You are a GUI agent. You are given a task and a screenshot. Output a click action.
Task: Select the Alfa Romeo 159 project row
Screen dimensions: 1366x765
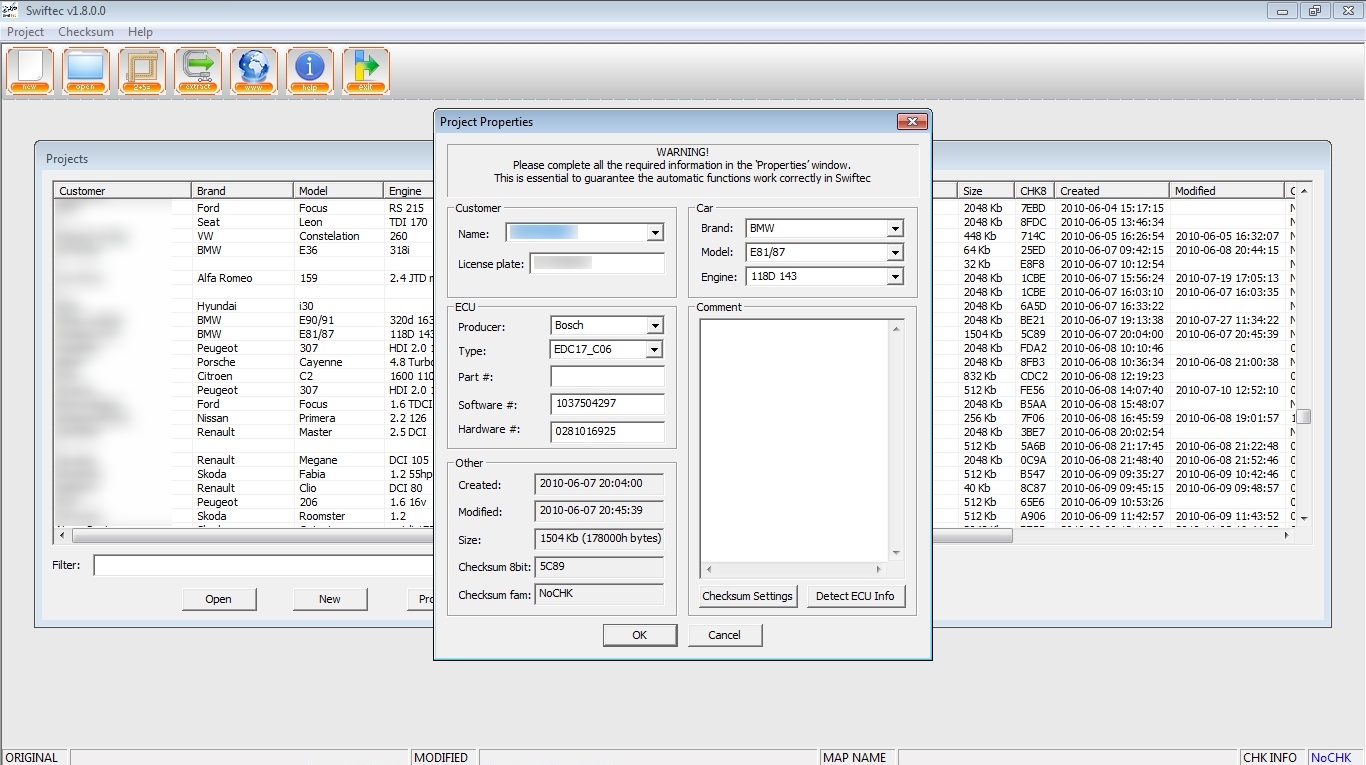click(243, 278)
